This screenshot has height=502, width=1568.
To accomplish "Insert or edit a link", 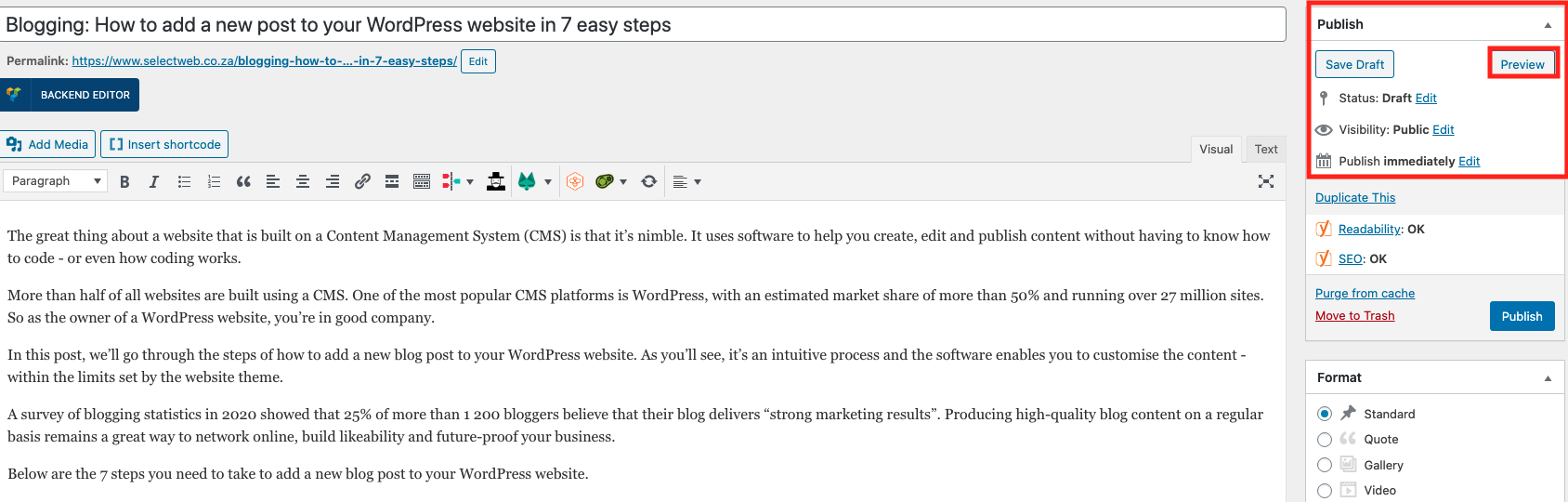I will click(362, 181).
